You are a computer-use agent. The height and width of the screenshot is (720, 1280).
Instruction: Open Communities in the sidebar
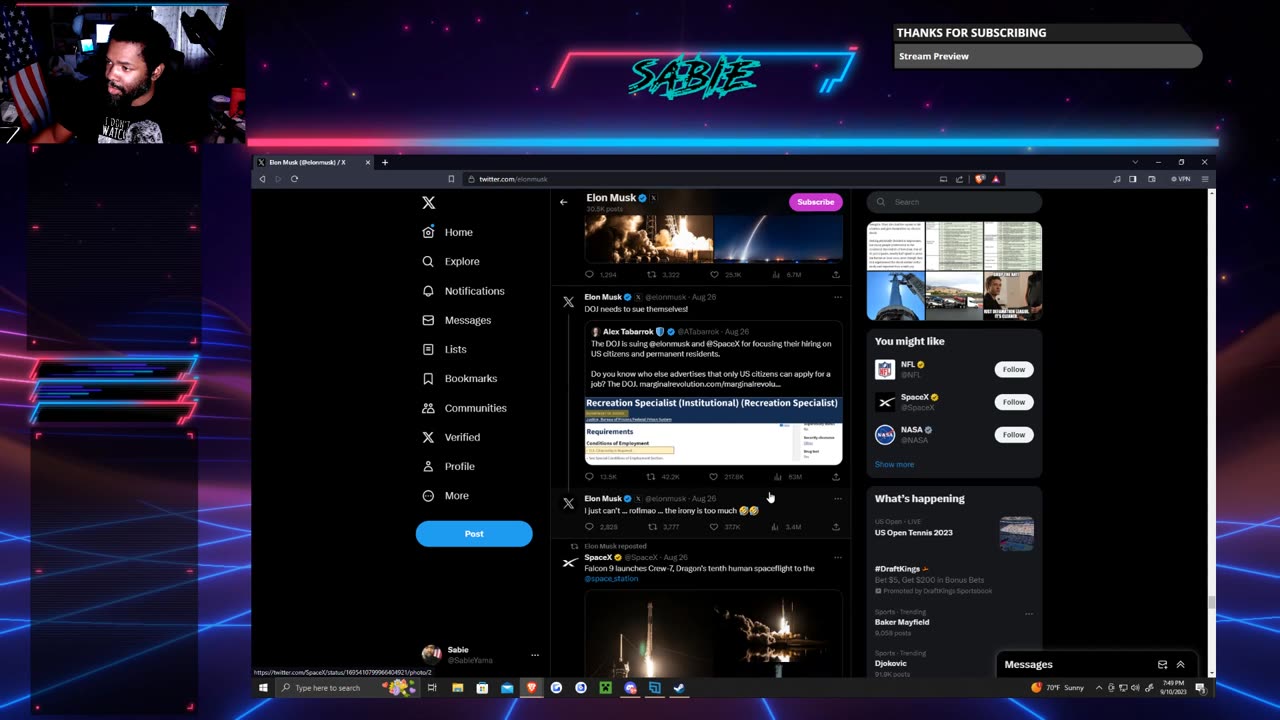[x=464, y=408]
